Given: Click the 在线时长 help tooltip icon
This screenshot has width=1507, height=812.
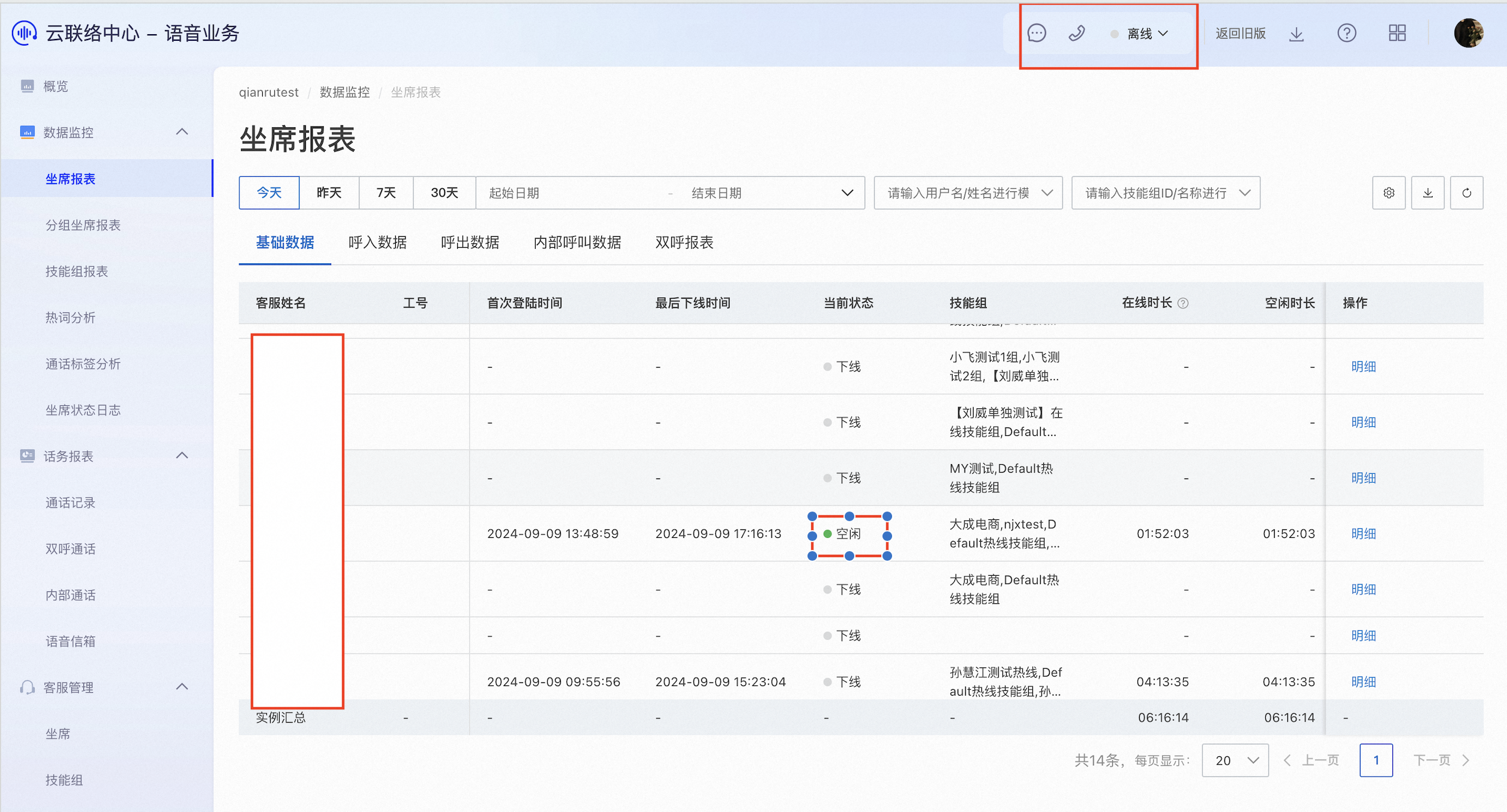Looking at the screenshot, I should point(1183,303).
